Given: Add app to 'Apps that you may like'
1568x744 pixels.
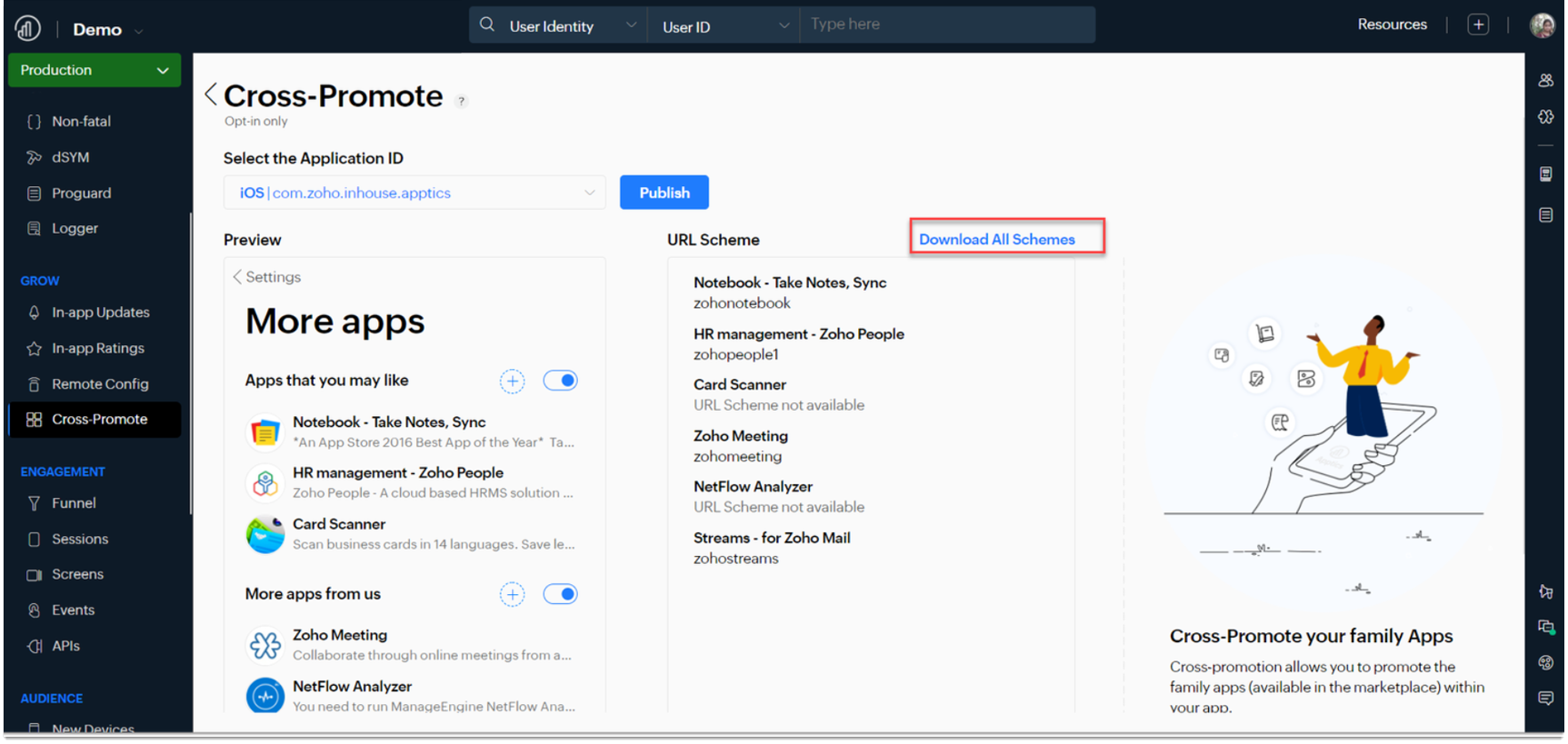Looking at the screenshot, I should click(512, 382).
